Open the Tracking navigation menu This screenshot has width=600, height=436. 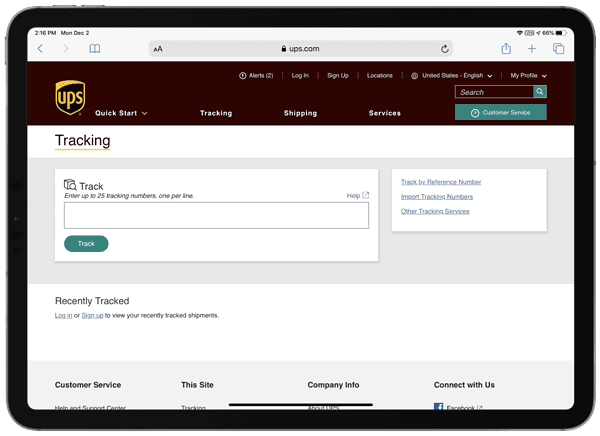click(x=216, y=113)
